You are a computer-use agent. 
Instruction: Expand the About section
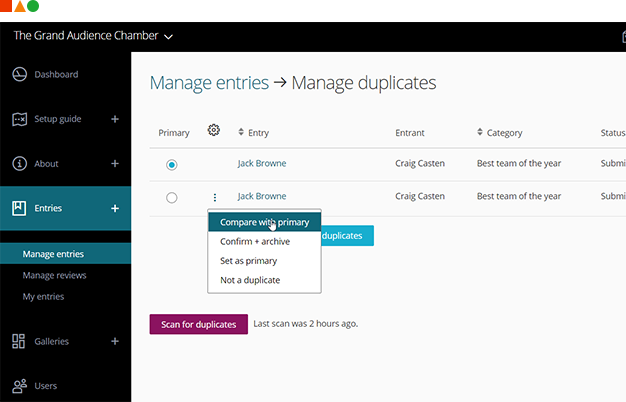(114, 164)
